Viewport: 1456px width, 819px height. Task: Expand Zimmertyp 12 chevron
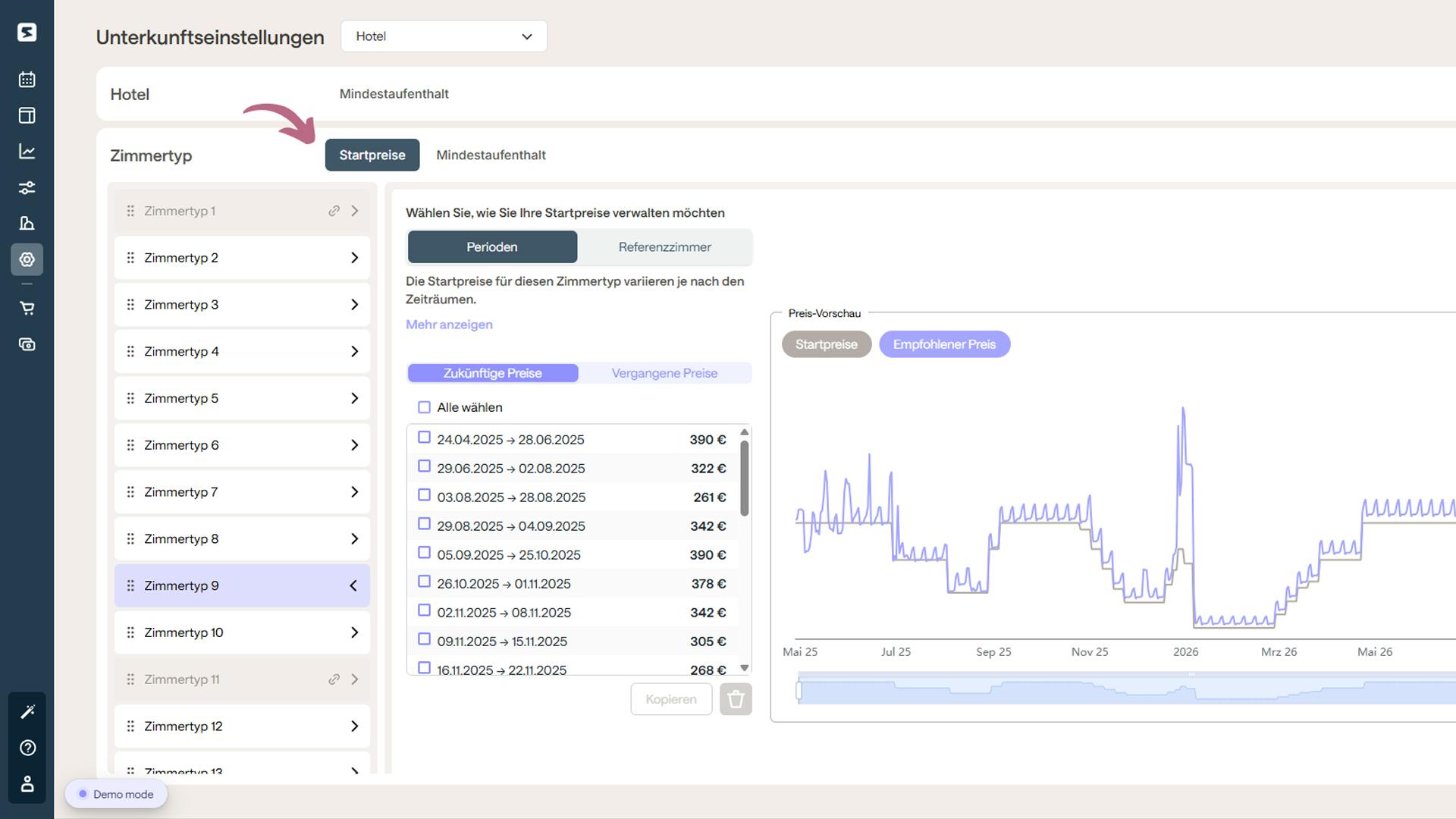[x=354, y=726]
